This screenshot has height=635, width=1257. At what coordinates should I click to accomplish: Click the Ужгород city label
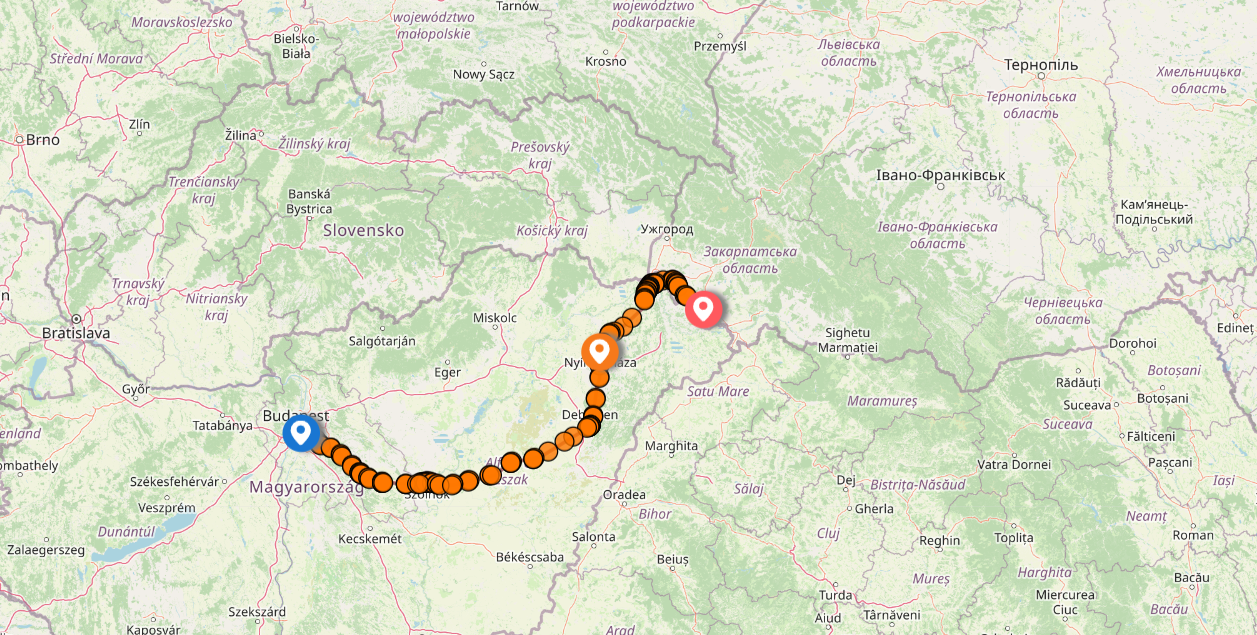(x=667, y=229)
